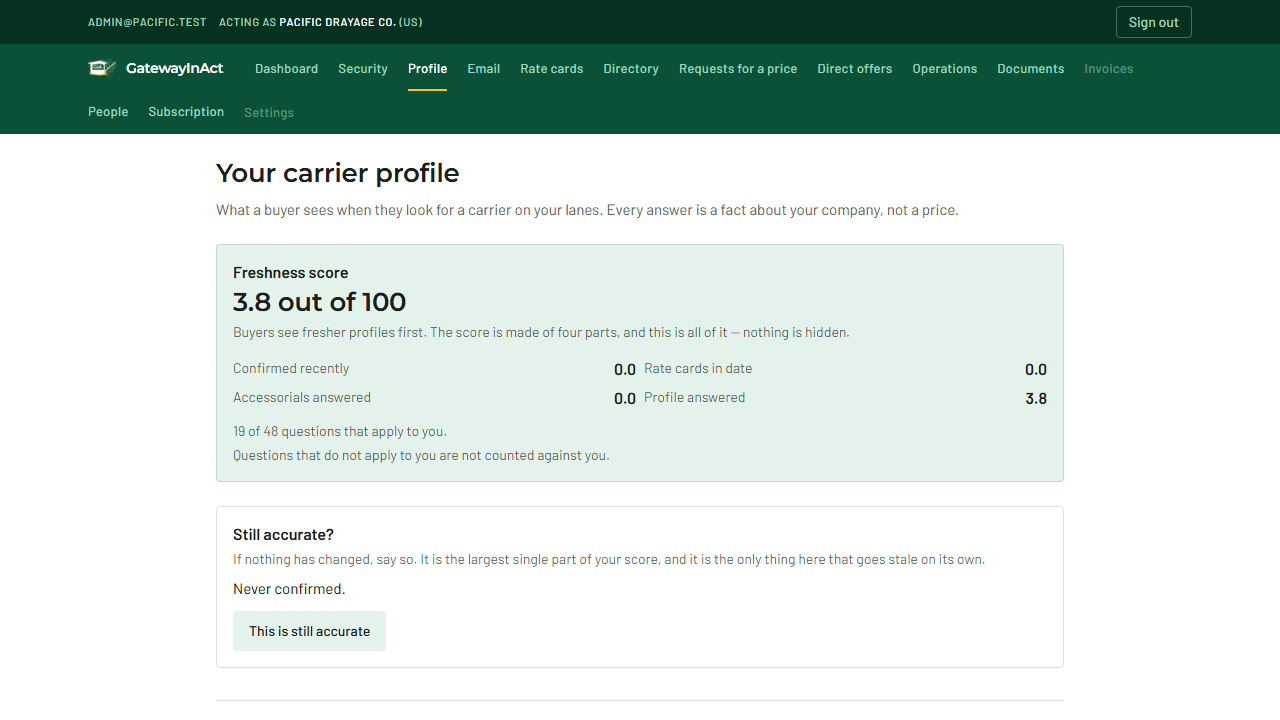Select the Profile nav tab
Image resolution: width=1280 pixels, height=720 pixels.
click(427, 69)
